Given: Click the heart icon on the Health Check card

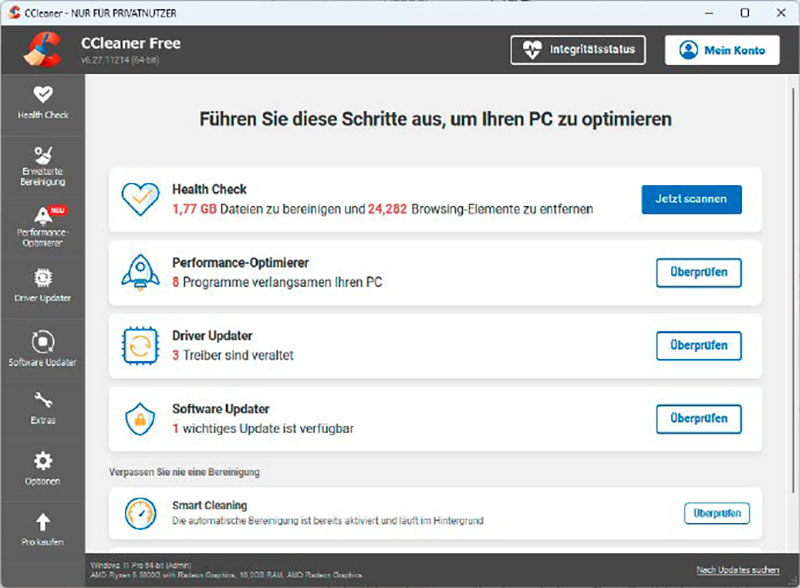Looking at the screenshot, I should coord(138,200).
